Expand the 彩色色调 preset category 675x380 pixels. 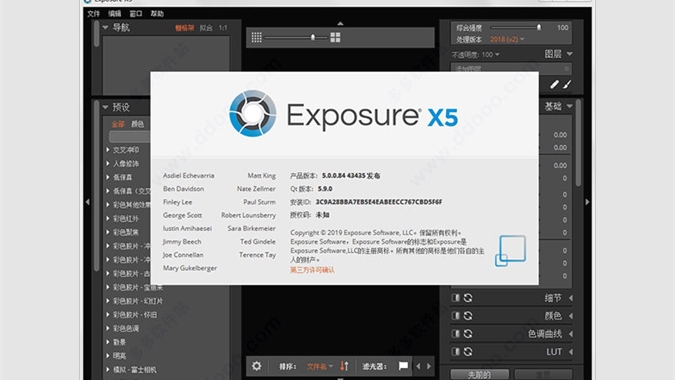126,328
